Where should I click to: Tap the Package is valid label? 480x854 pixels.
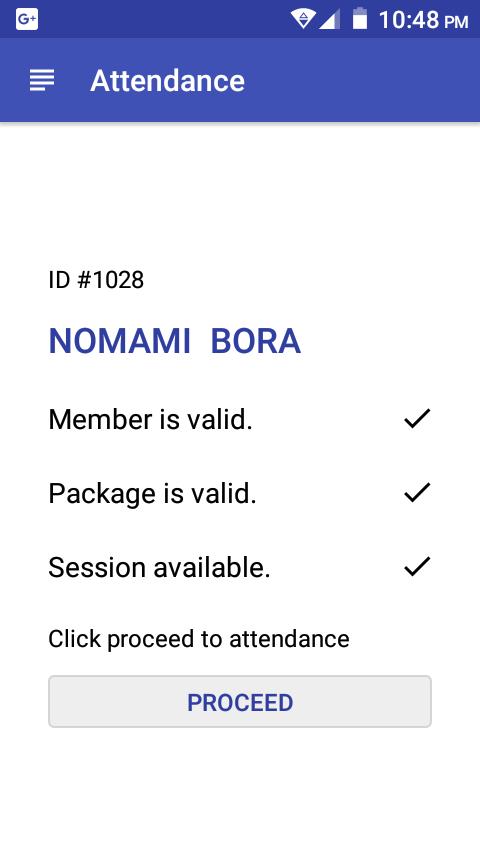point(152,494)
